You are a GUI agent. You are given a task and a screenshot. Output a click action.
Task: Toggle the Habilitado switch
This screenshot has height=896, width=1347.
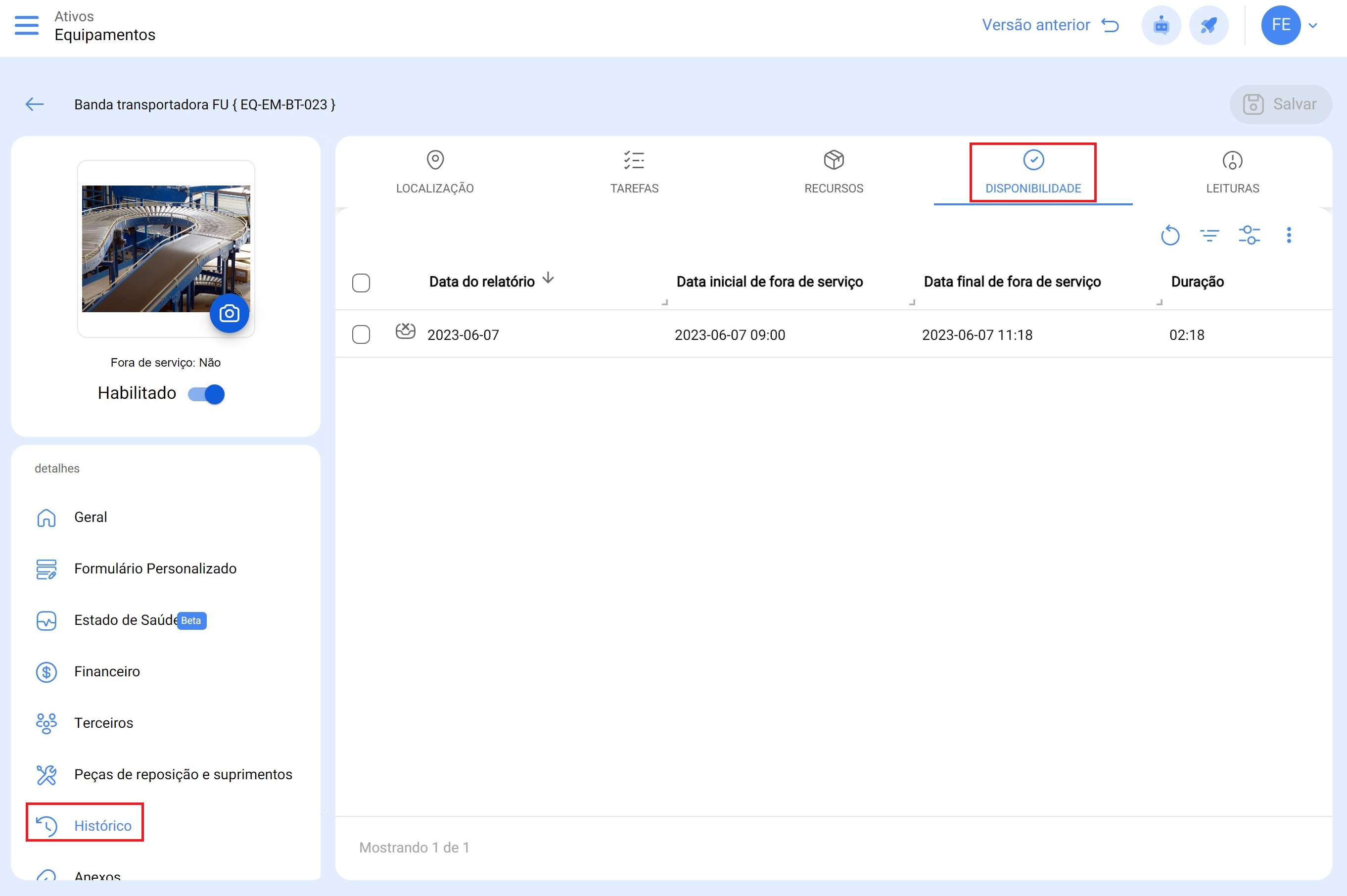206,394
